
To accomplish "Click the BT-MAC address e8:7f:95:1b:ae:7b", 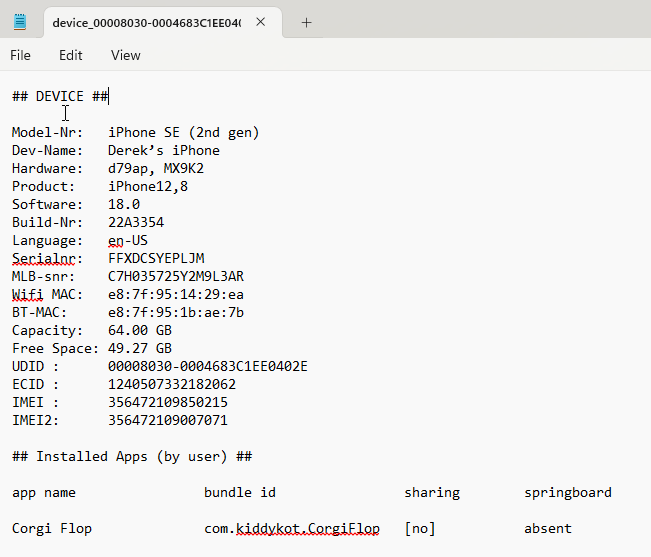I will click(x=175, y=312).
